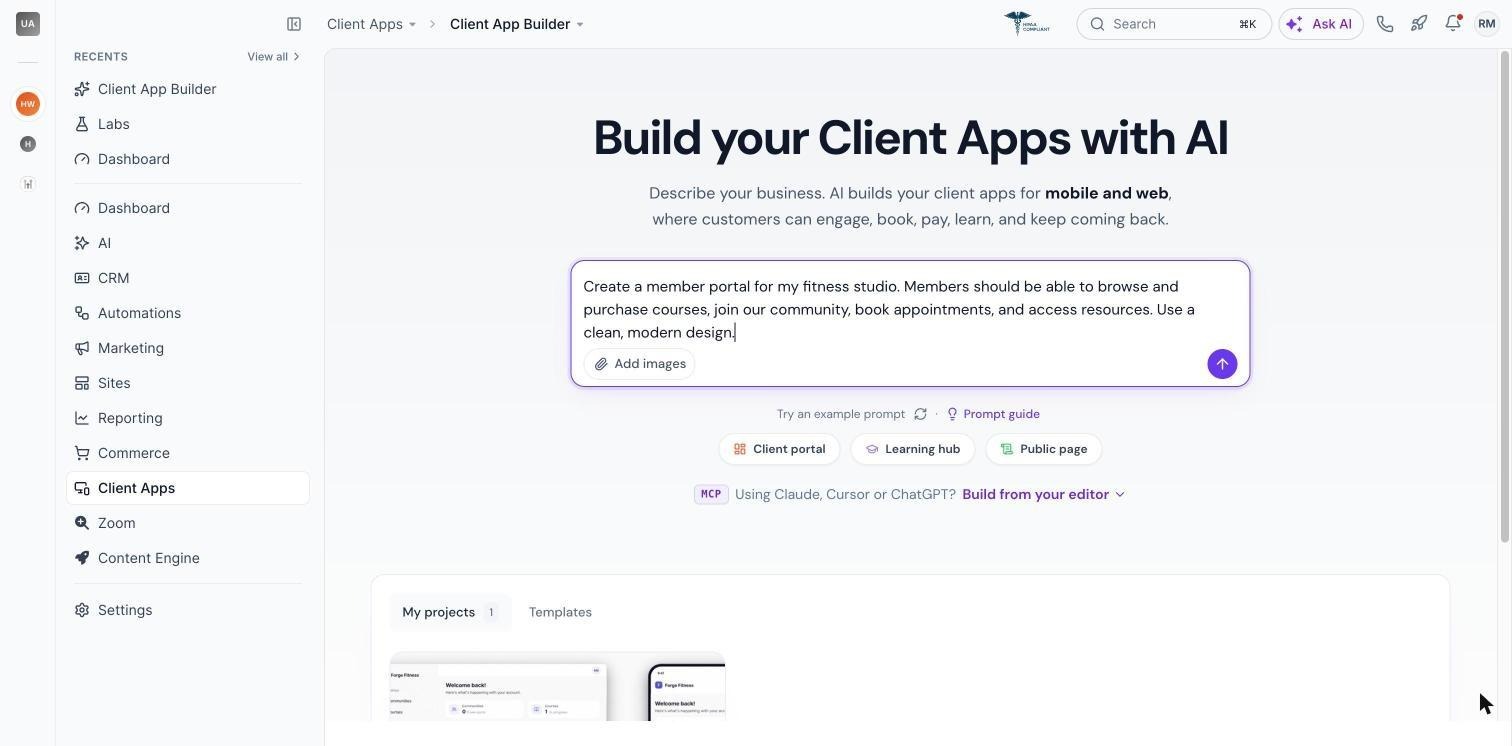The height and width of the screenshot is (746, 1512).
Task: Submit prompt with purple arrow button
Action: click(1222, 364)
